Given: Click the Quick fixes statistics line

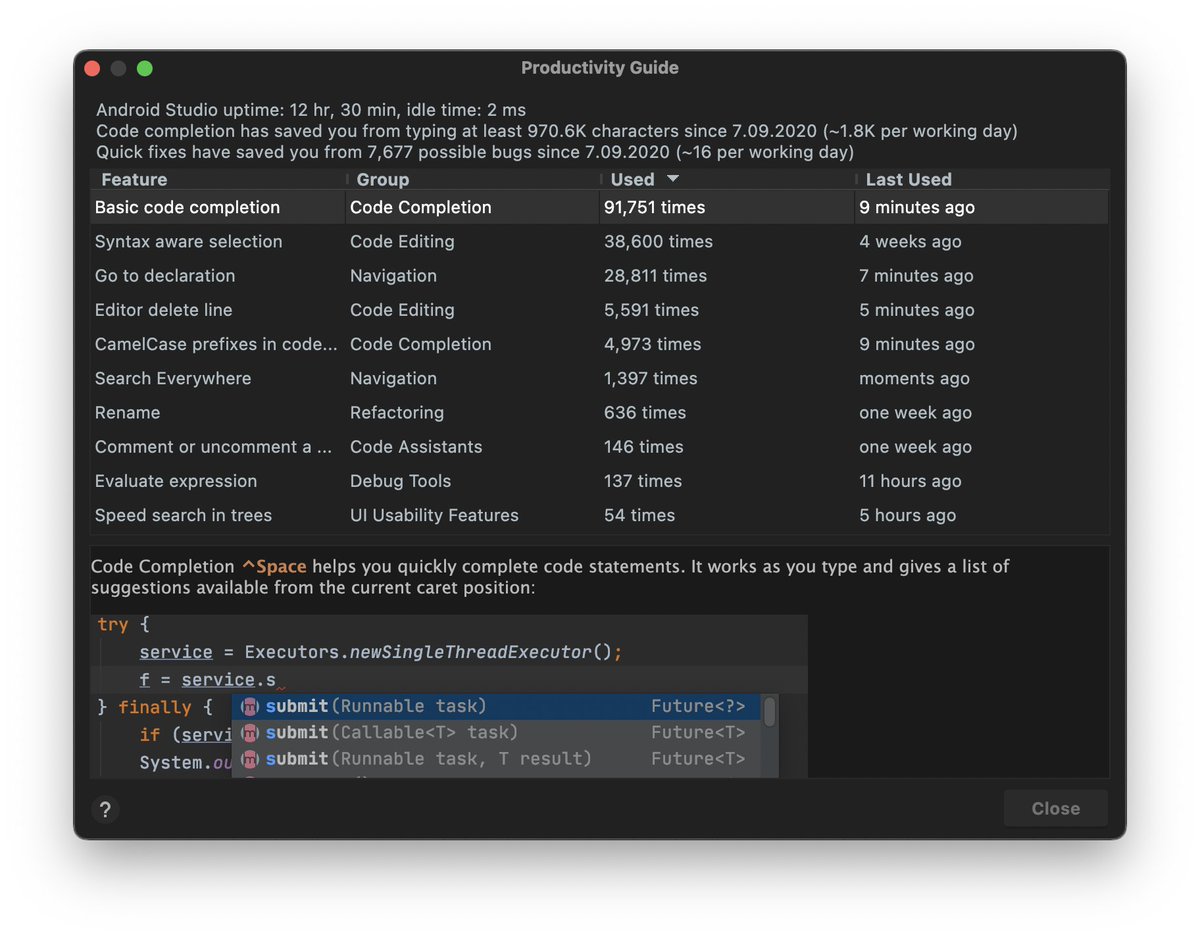Looking at the screenshot, I should pos(475,153).
